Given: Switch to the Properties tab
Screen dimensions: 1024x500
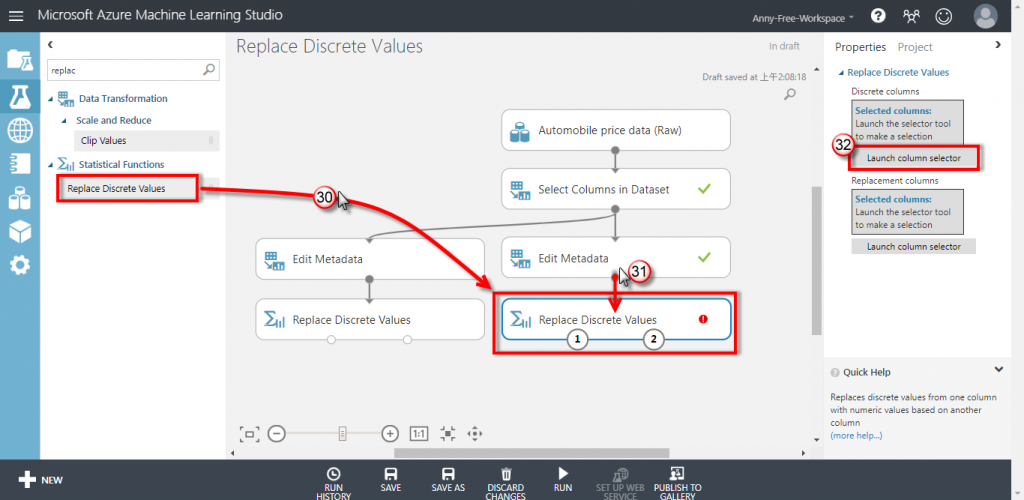Looking at the screenshot, I should pyautogui.click(x=860, y=47).
